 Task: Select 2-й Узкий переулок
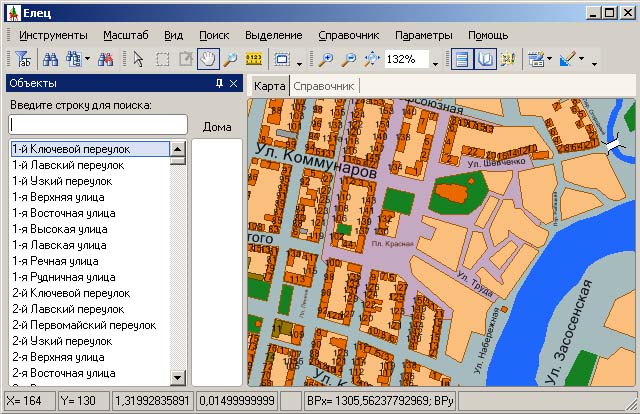90,341
